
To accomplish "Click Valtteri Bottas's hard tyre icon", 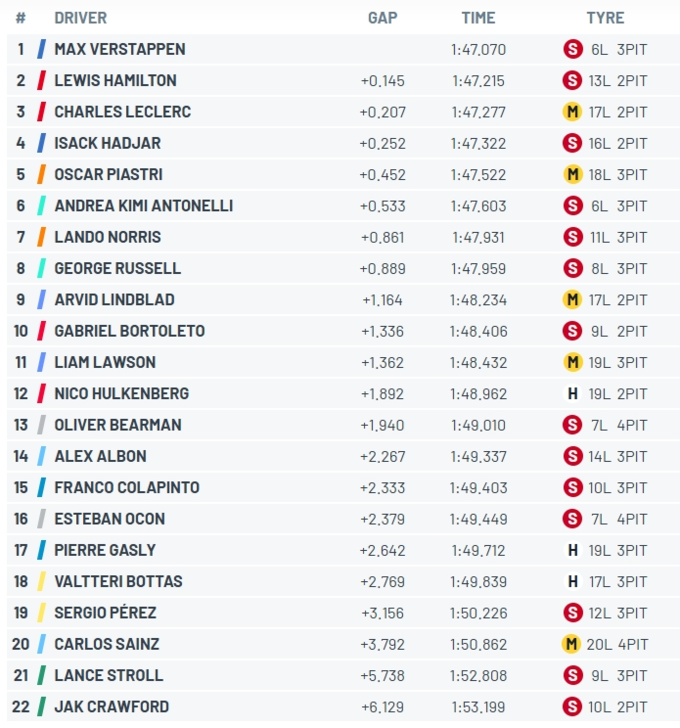I will [572, 581].
